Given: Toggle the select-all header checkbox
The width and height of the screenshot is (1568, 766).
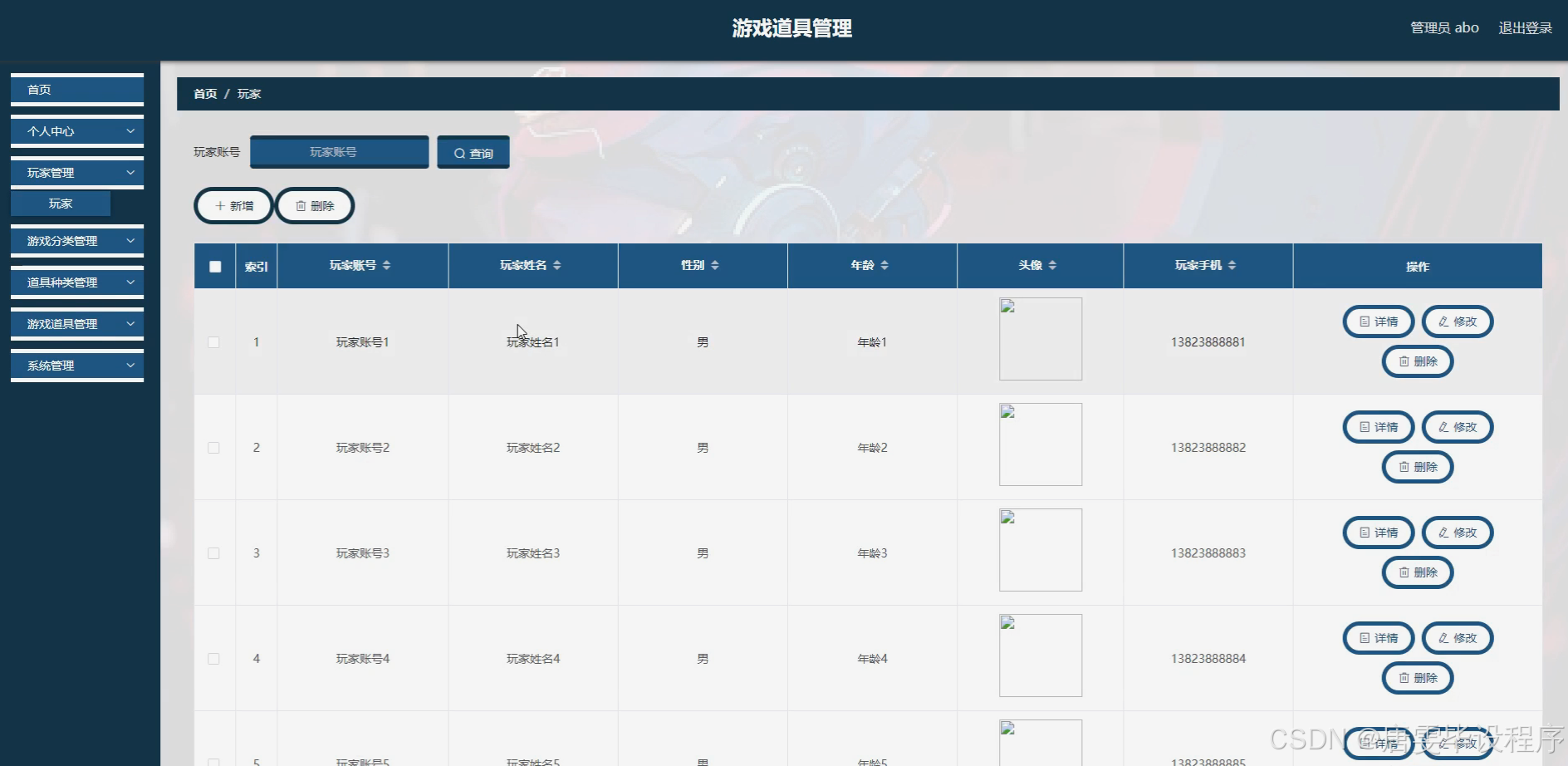Looking at the screenshot, I should point(215,267).
